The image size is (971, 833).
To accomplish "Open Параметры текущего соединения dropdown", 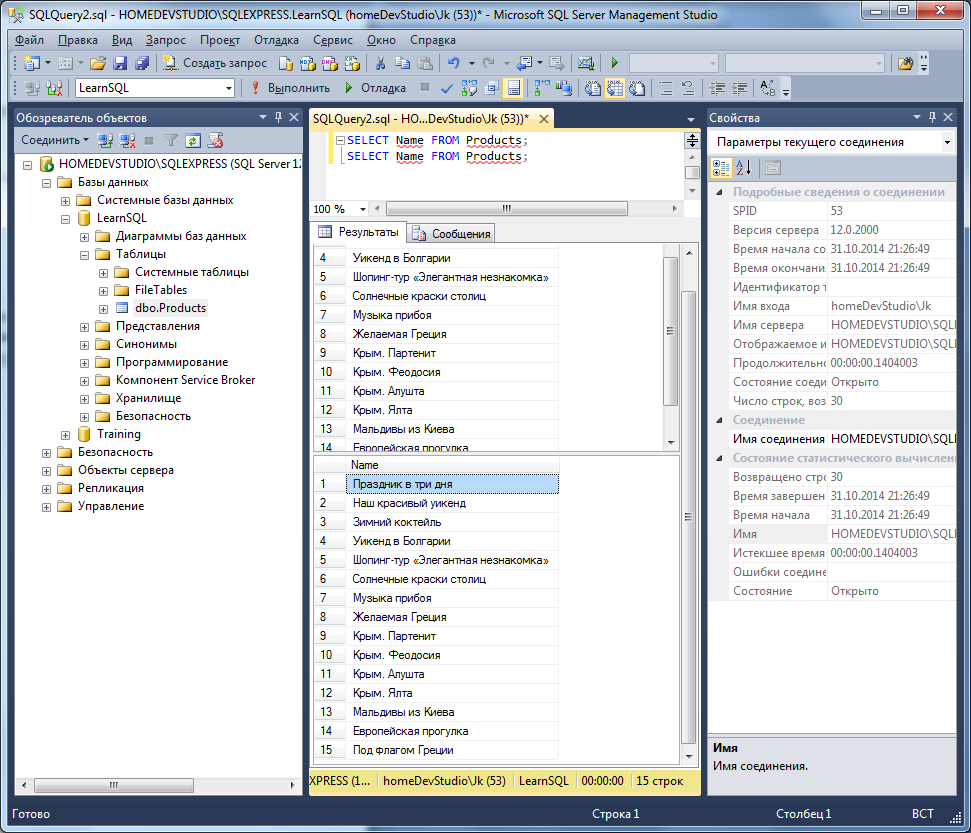I will point(947,142).
